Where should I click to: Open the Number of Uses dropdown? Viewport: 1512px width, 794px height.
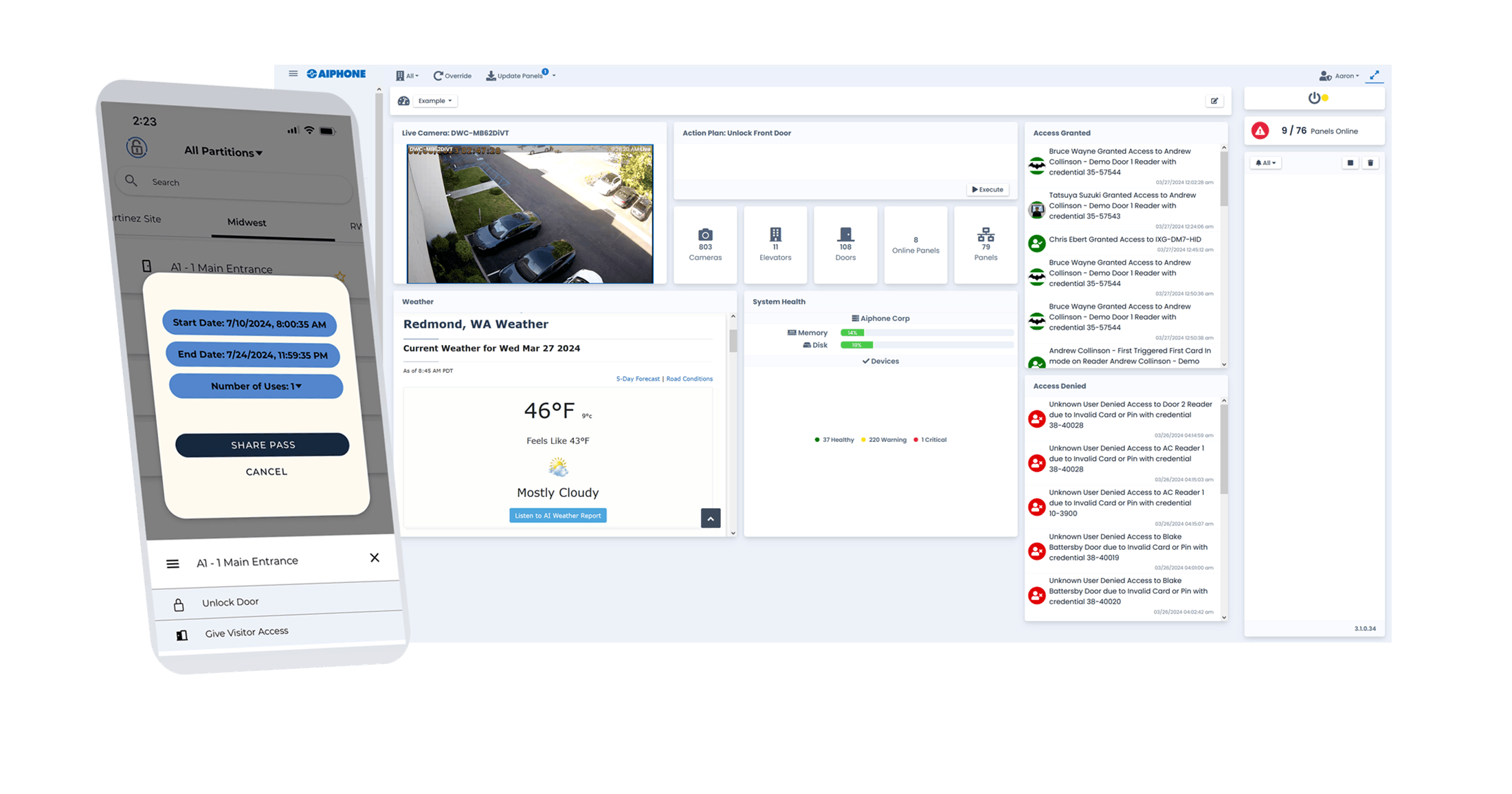(256, 386)
